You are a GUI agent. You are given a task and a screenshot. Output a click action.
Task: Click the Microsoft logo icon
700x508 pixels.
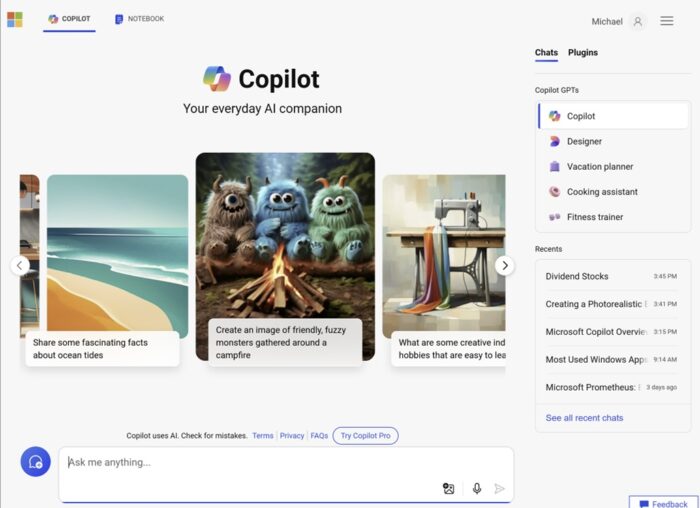pyautogui.click(x=15, y=20)
